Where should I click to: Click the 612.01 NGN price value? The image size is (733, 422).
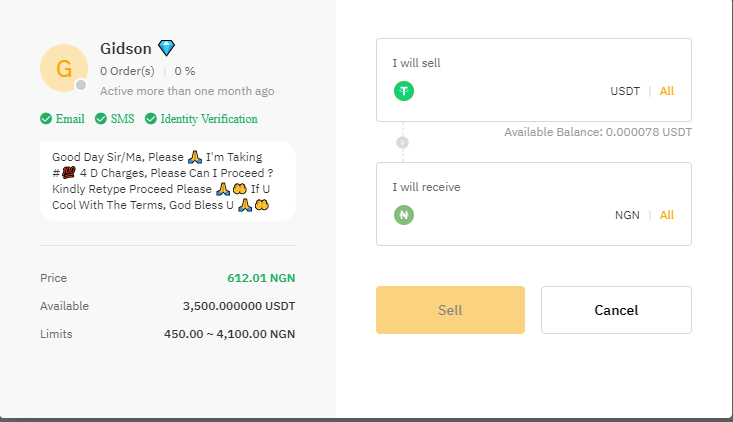coord(261,278)
